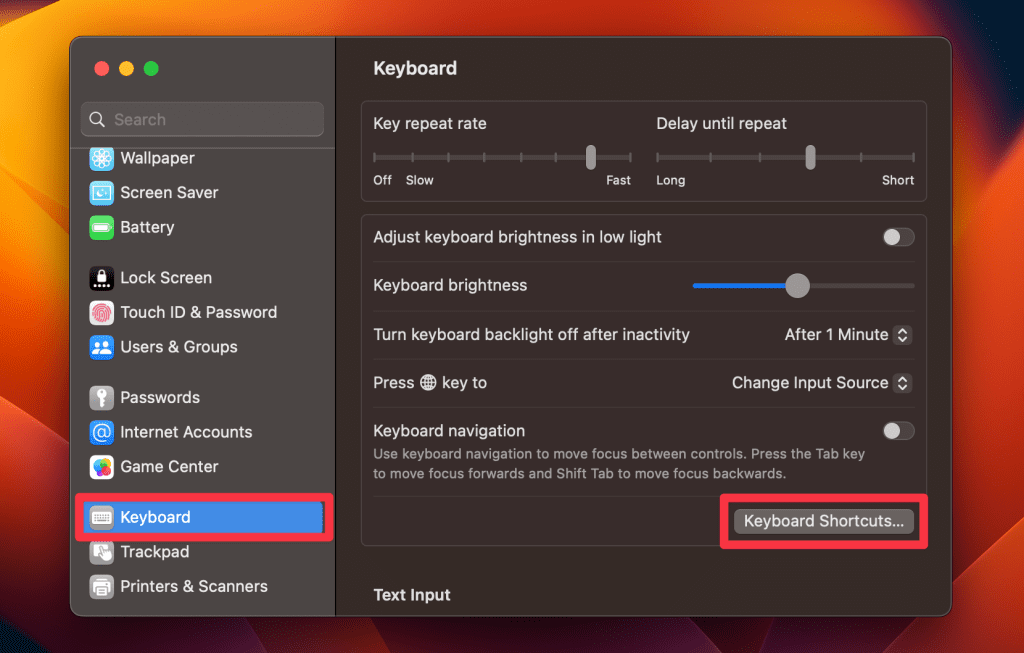Click the Passwords key icon
The height and width of the screenshot is (653, 1024).
pyautogui.click(x=101, y=398)
